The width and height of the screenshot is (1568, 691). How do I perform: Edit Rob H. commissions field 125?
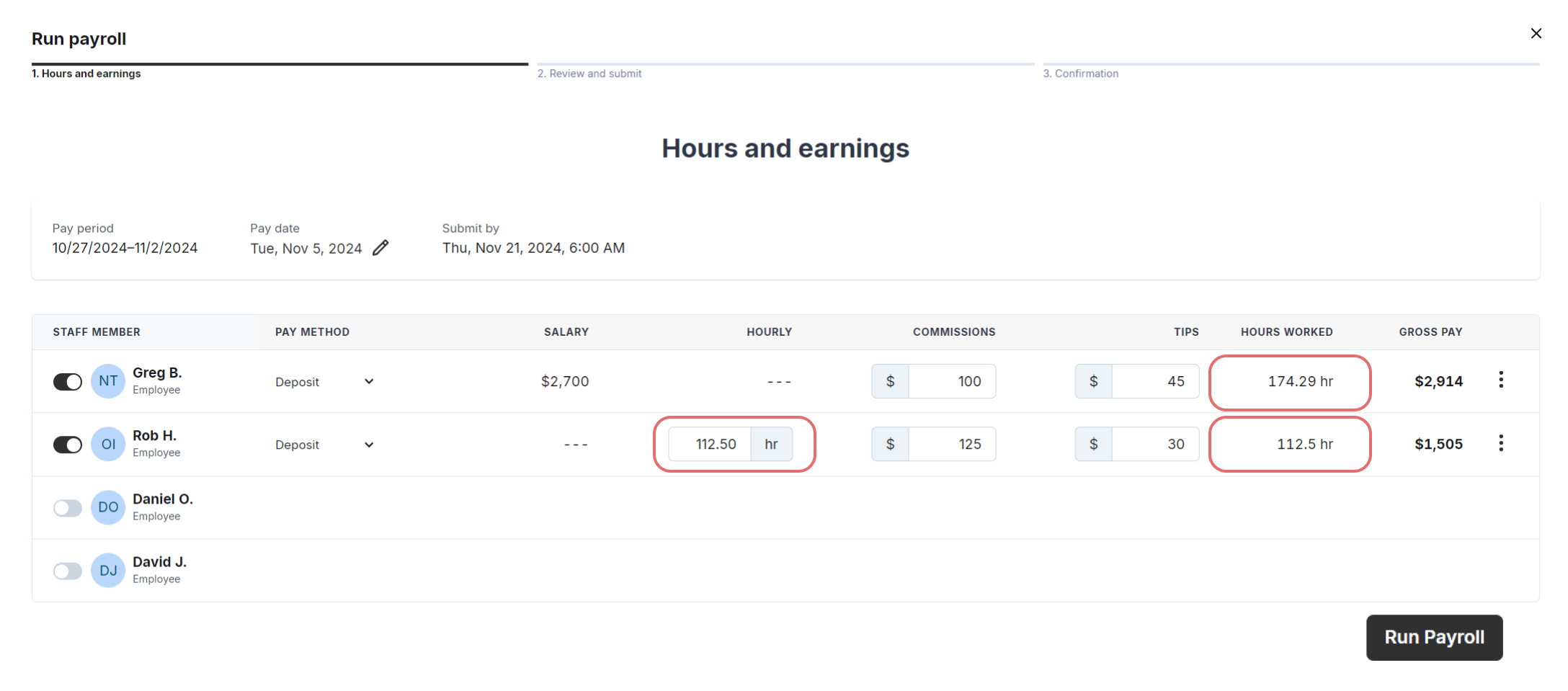[952, 444]
